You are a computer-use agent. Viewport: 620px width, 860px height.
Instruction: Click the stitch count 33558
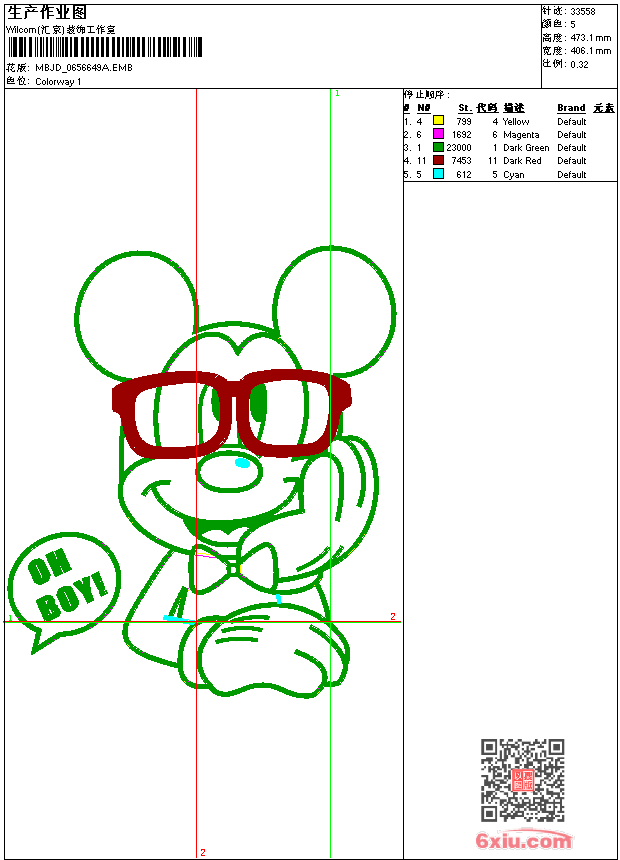(x=583, y=12)
